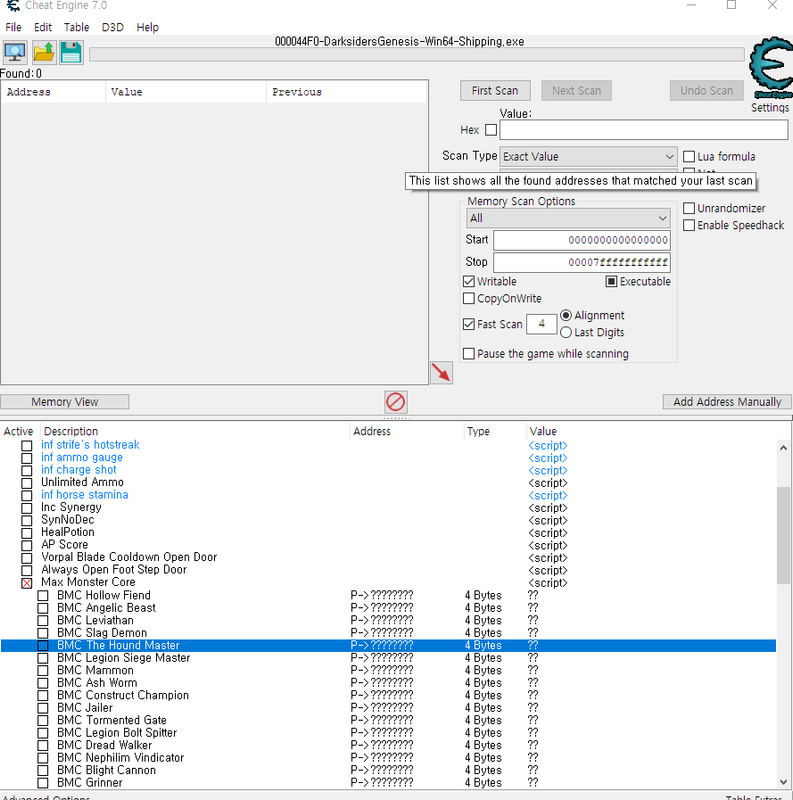Open the Scan Type dropdown
Image resolution: width=793 pixels, height=800 pixels.
point(588,157)
